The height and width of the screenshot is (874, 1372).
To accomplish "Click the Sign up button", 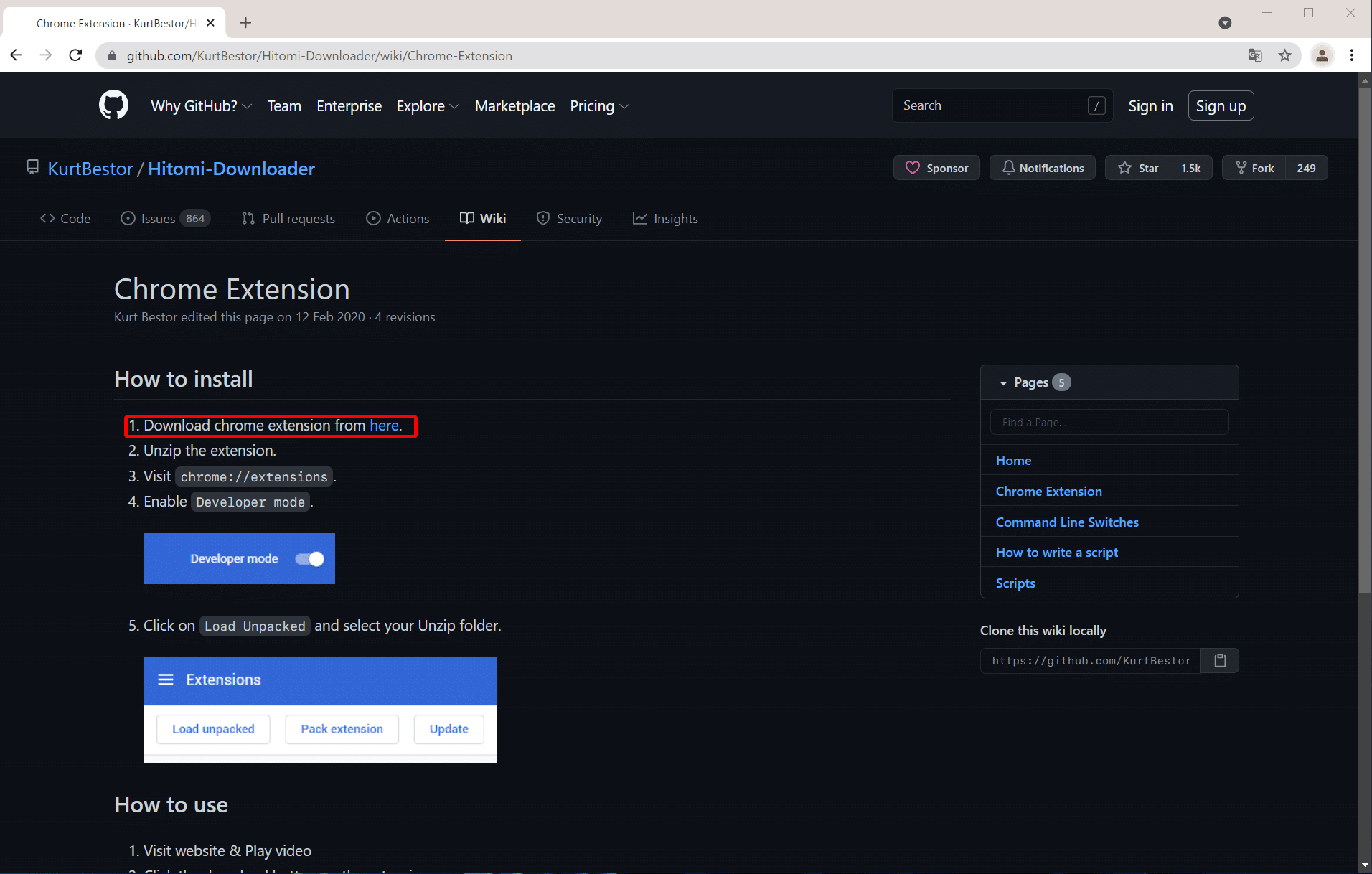I will click(1221, 106).
